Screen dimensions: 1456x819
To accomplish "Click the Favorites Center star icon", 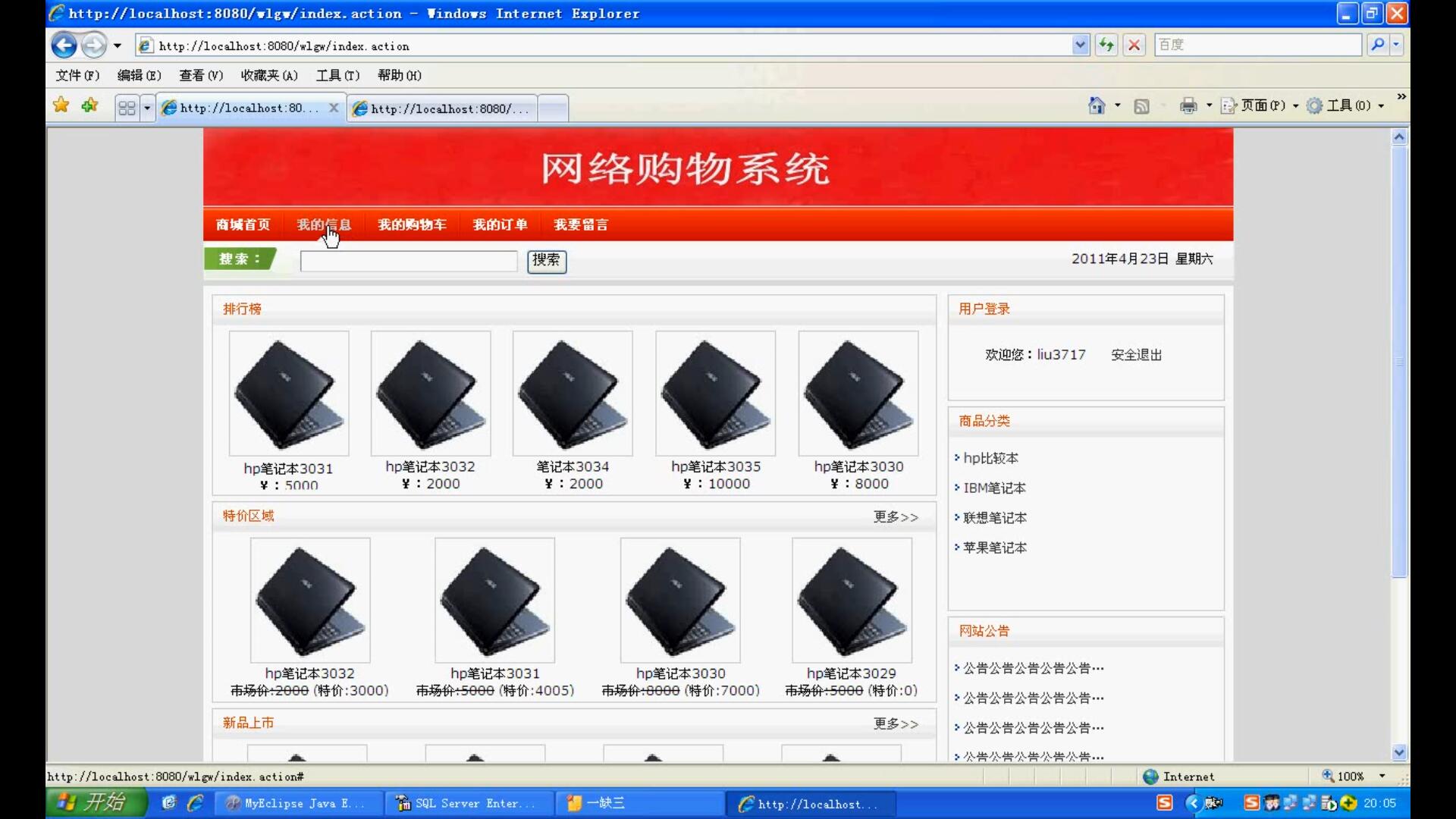I will pos(61,105).
